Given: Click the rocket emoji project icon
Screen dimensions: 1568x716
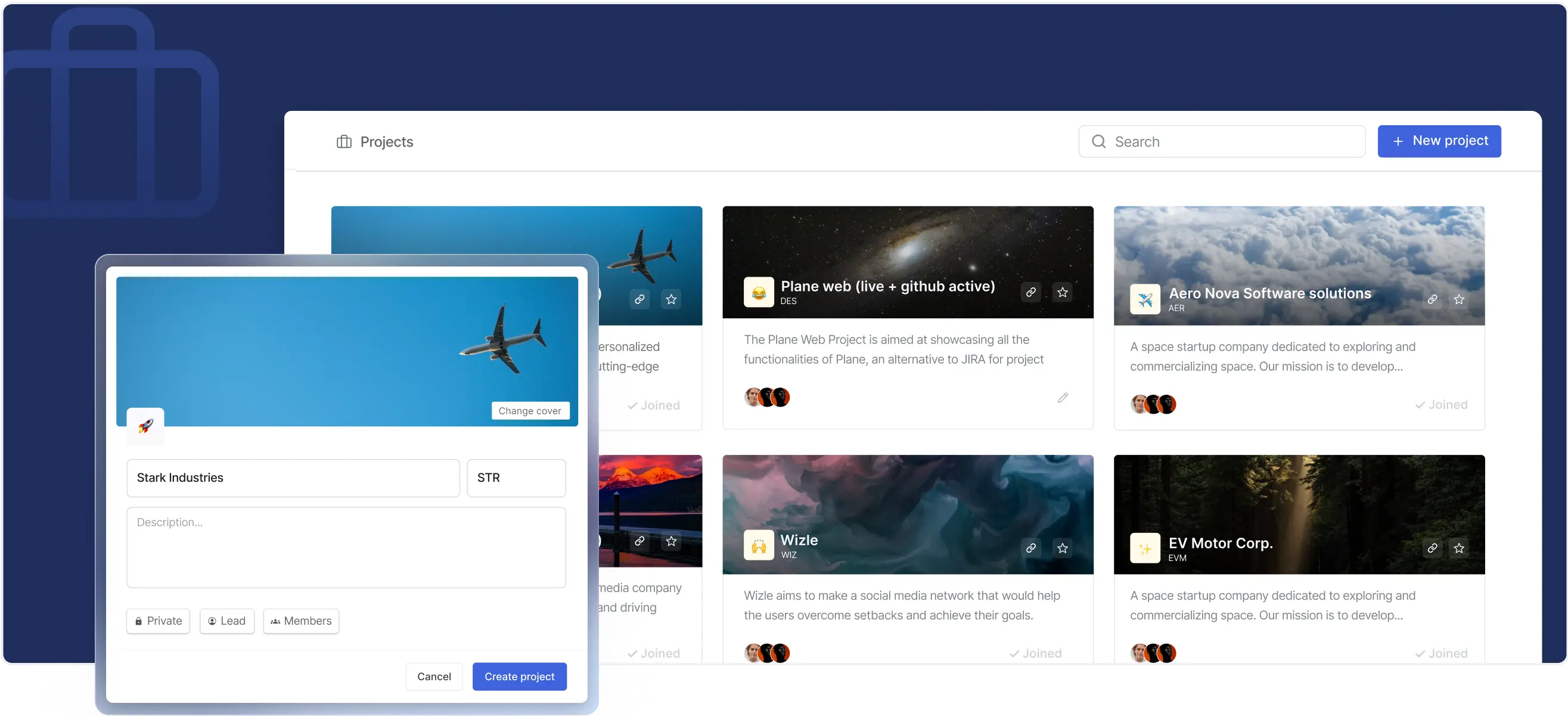Looking at the screenshot, I should coord(145,426).
